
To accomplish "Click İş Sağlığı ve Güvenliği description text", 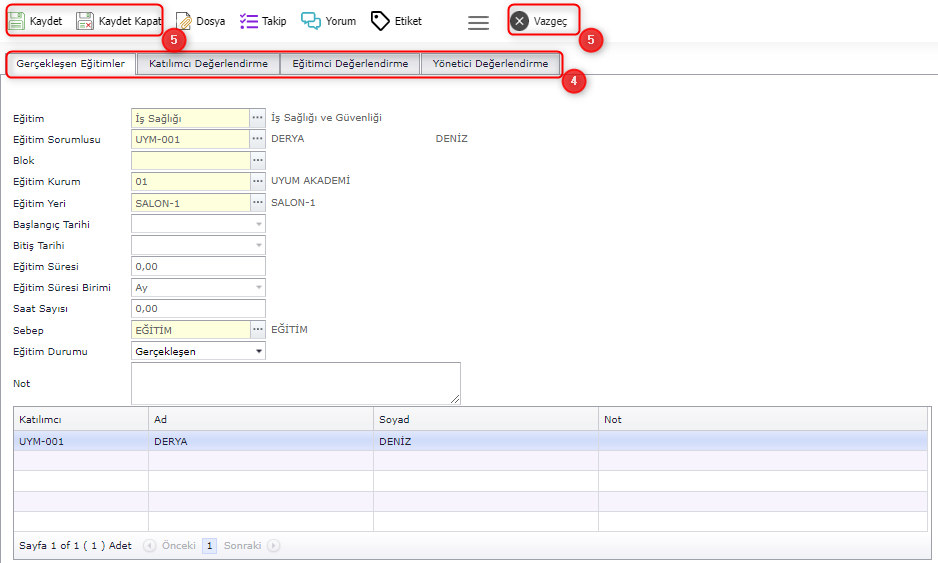I will pyautogui.click(x=326, y=117).
